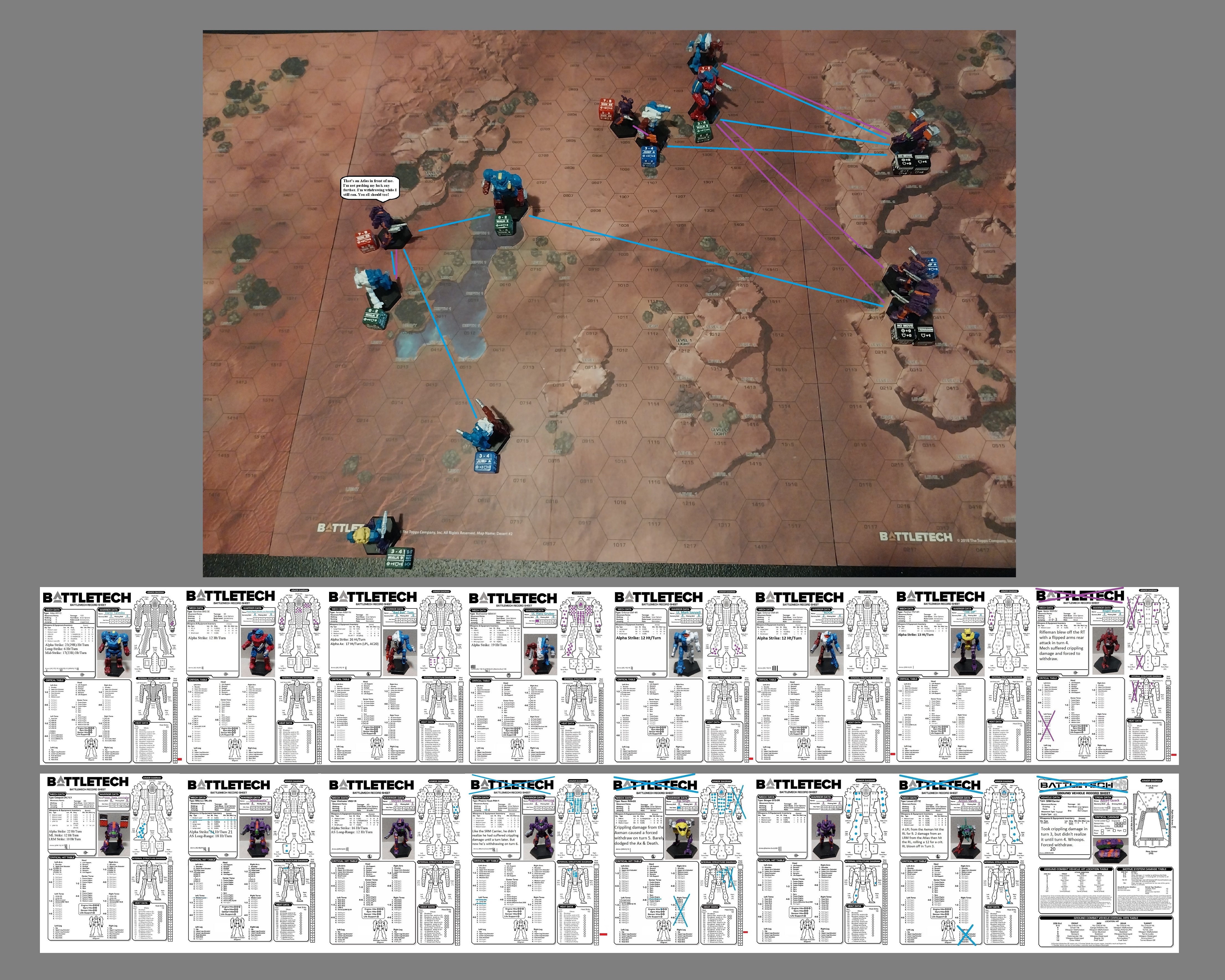Select "GROUND COMBAT VEHICLE CRITICAL HITS TABLE" header
Viewport: 1225px width, 980px height.
1106,918
